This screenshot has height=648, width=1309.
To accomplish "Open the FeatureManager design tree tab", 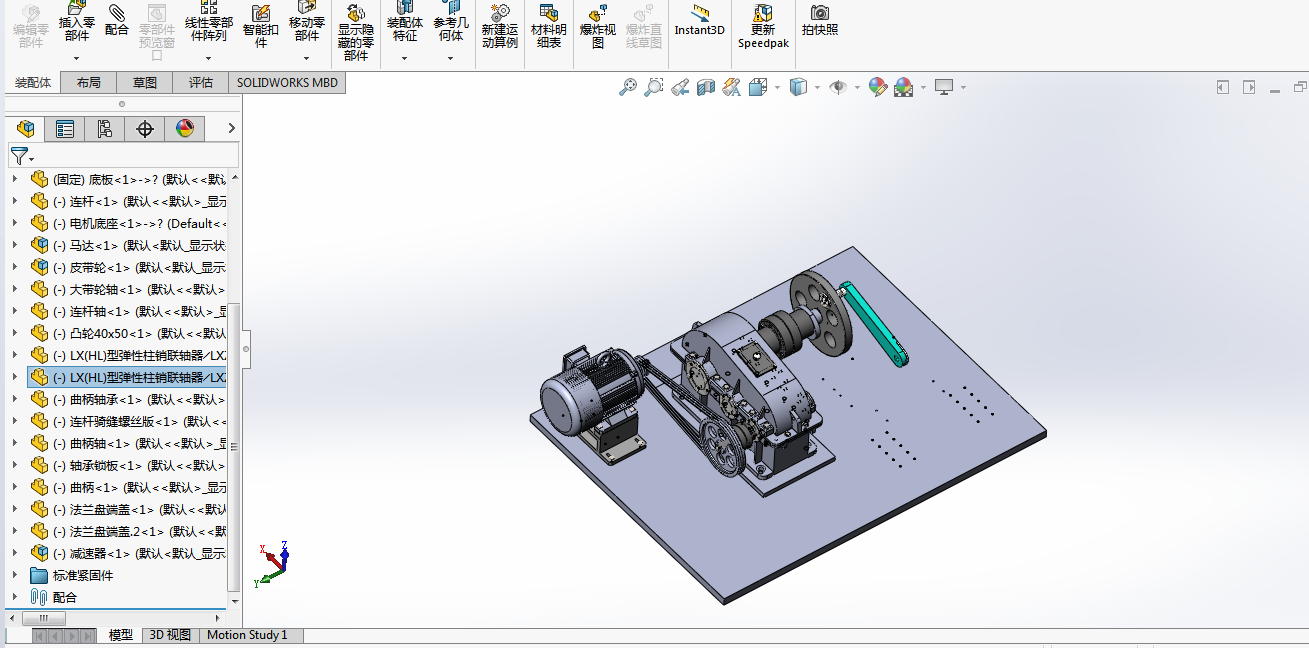I will tap(26, 128).
